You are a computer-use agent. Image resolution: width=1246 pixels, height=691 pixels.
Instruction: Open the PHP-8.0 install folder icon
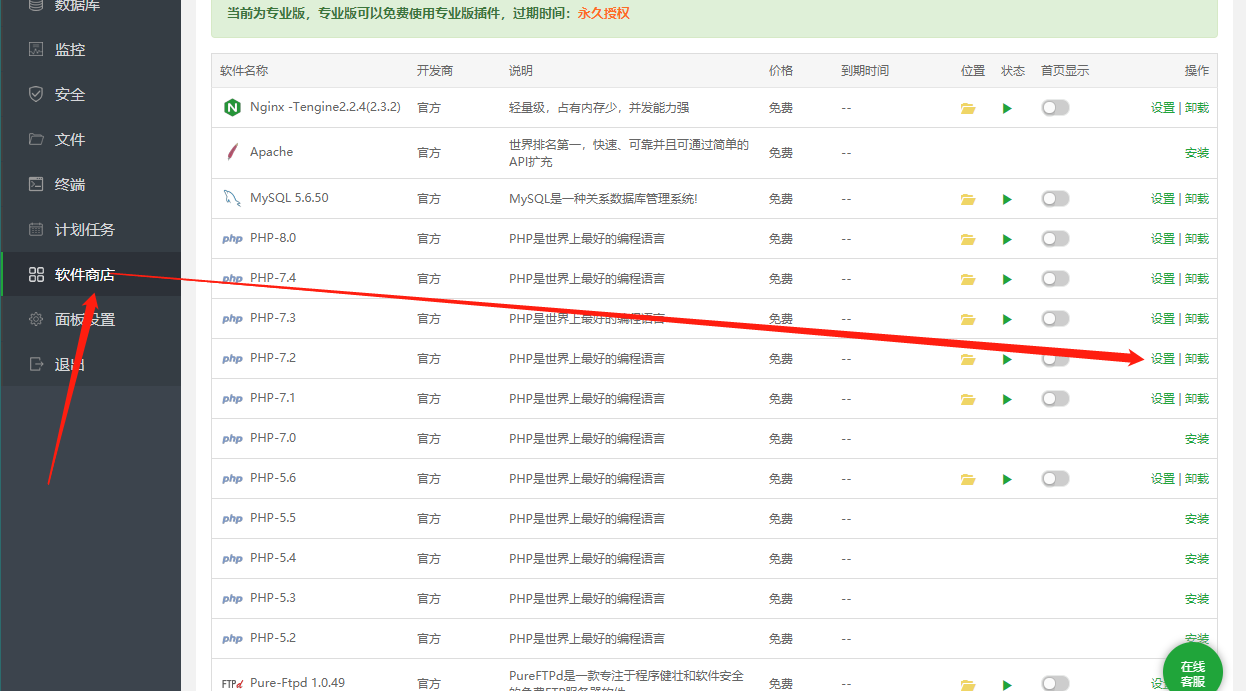pyautogui.click(x=967, y=239)
